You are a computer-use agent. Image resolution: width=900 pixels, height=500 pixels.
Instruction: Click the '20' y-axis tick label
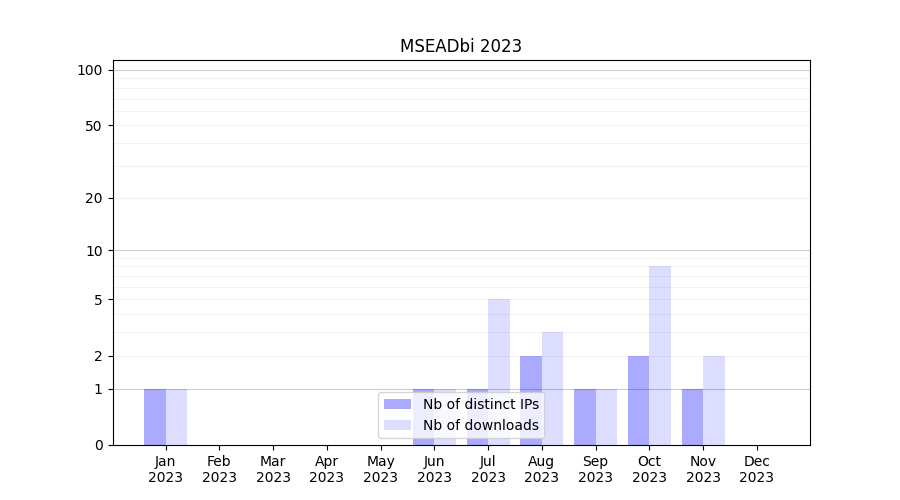94,198
